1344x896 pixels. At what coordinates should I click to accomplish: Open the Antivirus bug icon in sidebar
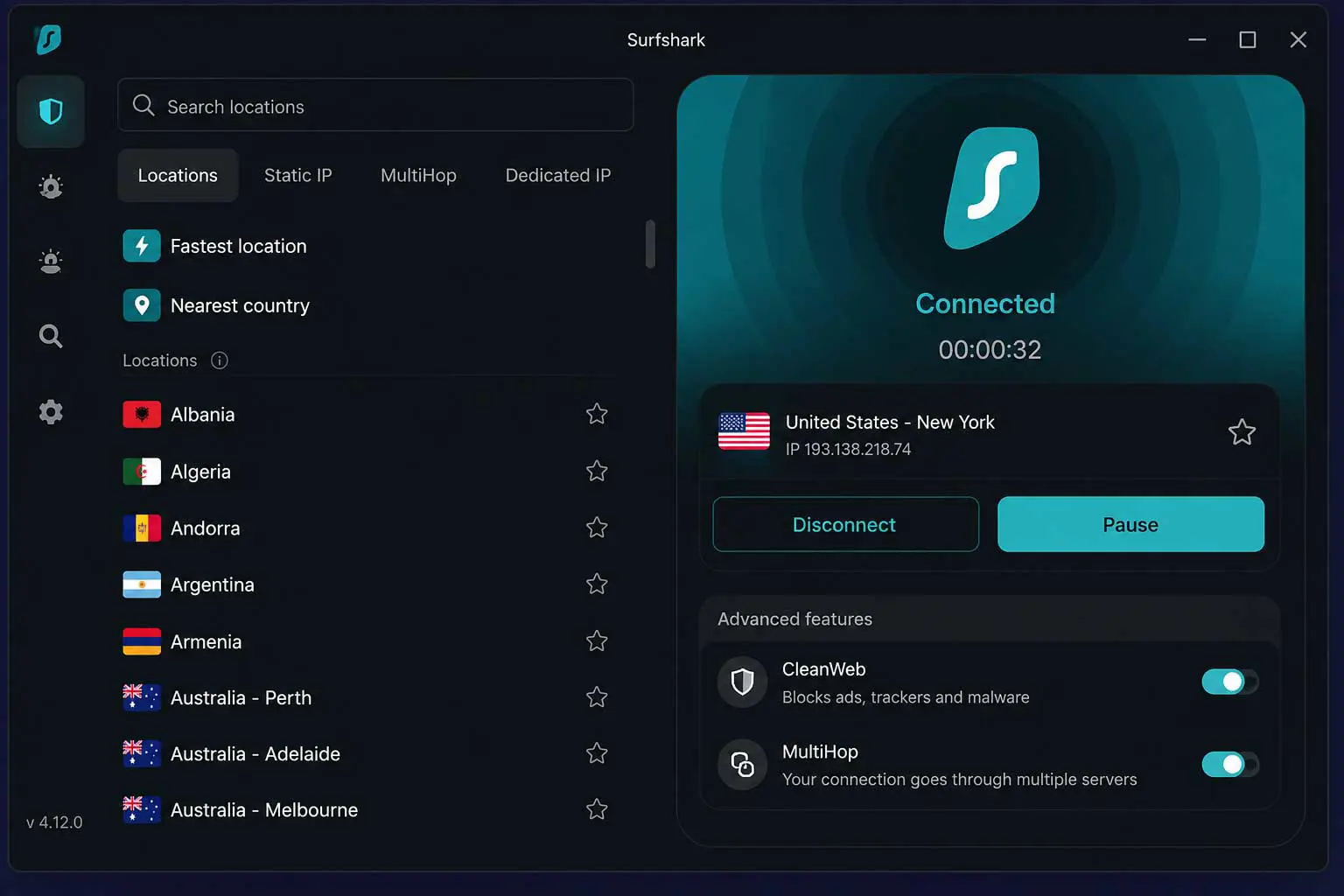tap(51, 186)
